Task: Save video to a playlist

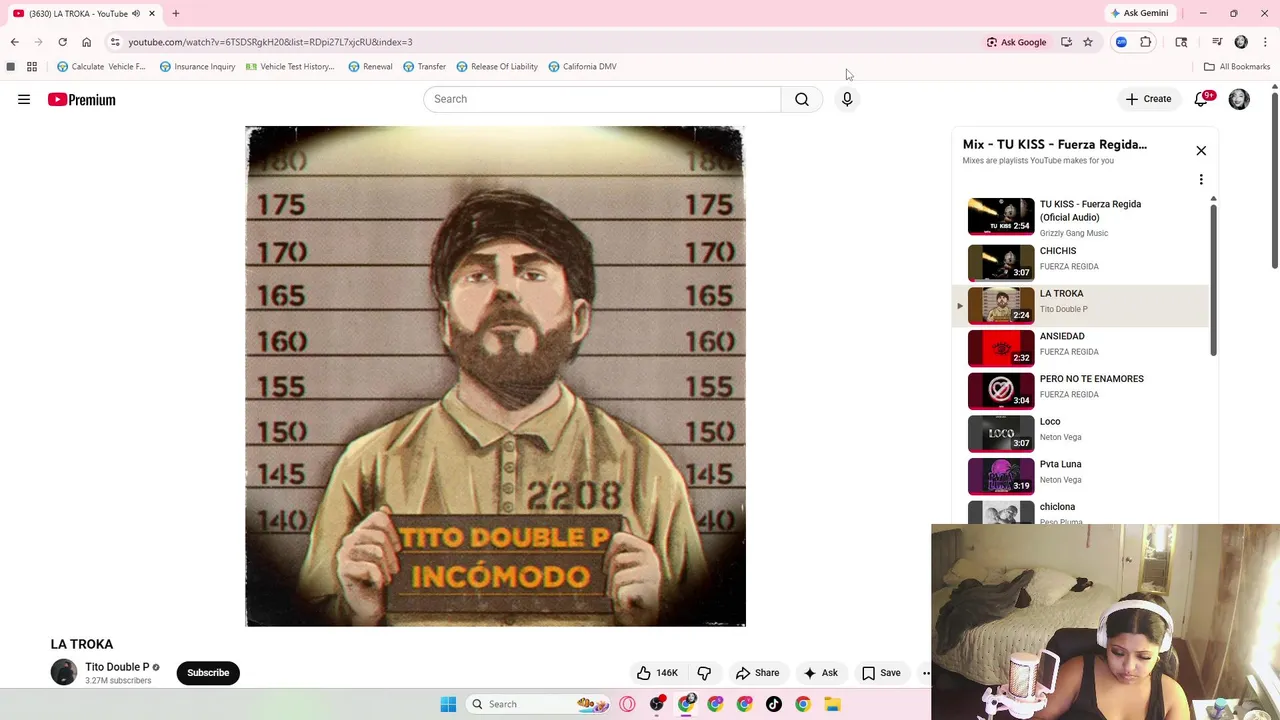Action: 881,673
